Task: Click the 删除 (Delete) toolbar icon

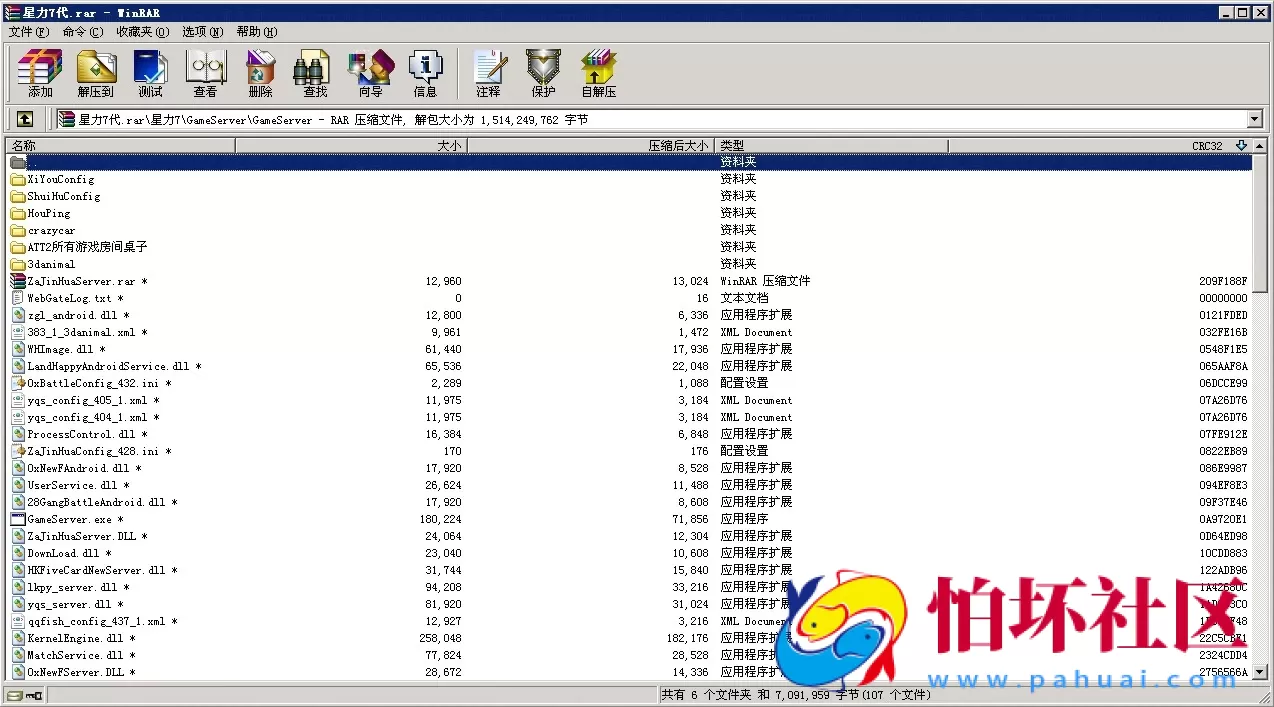Action: [x=260, y=72]
